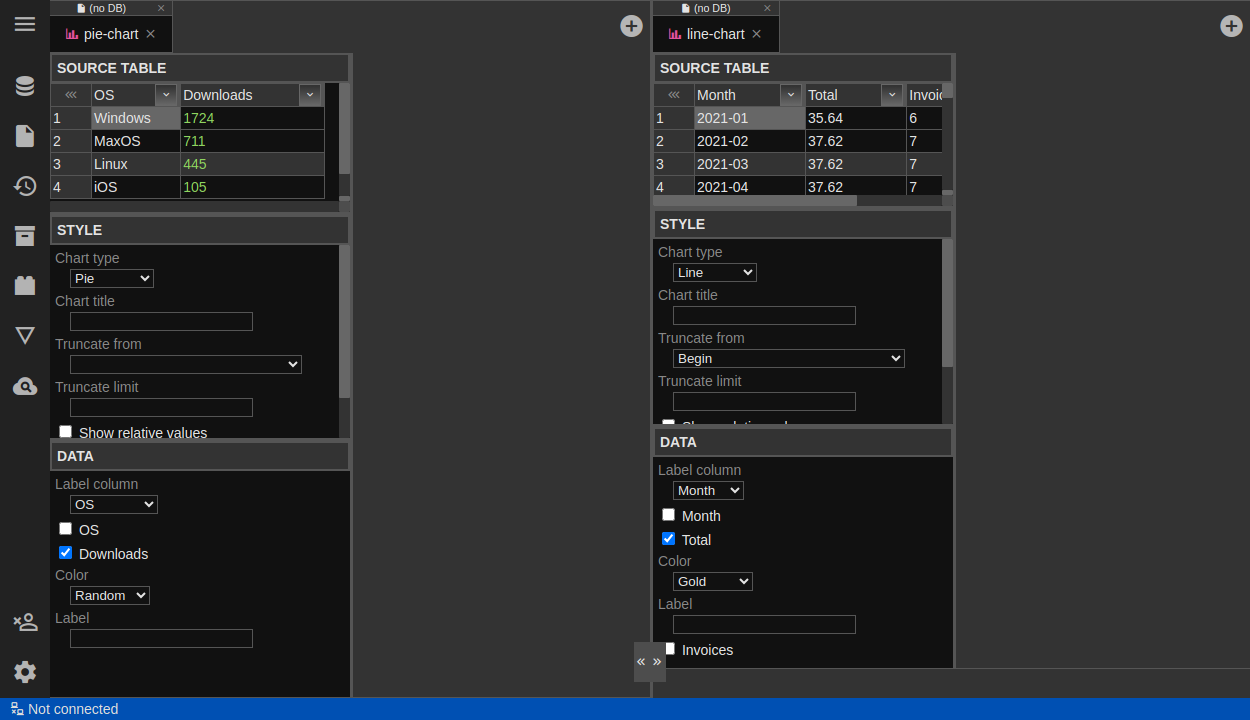Expand the Truncate from dropdown set to Begin

788,358
